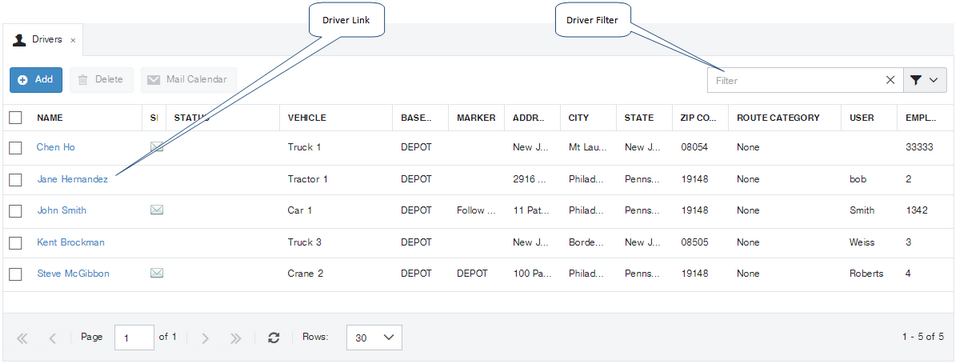Click the 08054 zip code cell
The width and height of the screenshot is (956, 364).
point(694,147)
